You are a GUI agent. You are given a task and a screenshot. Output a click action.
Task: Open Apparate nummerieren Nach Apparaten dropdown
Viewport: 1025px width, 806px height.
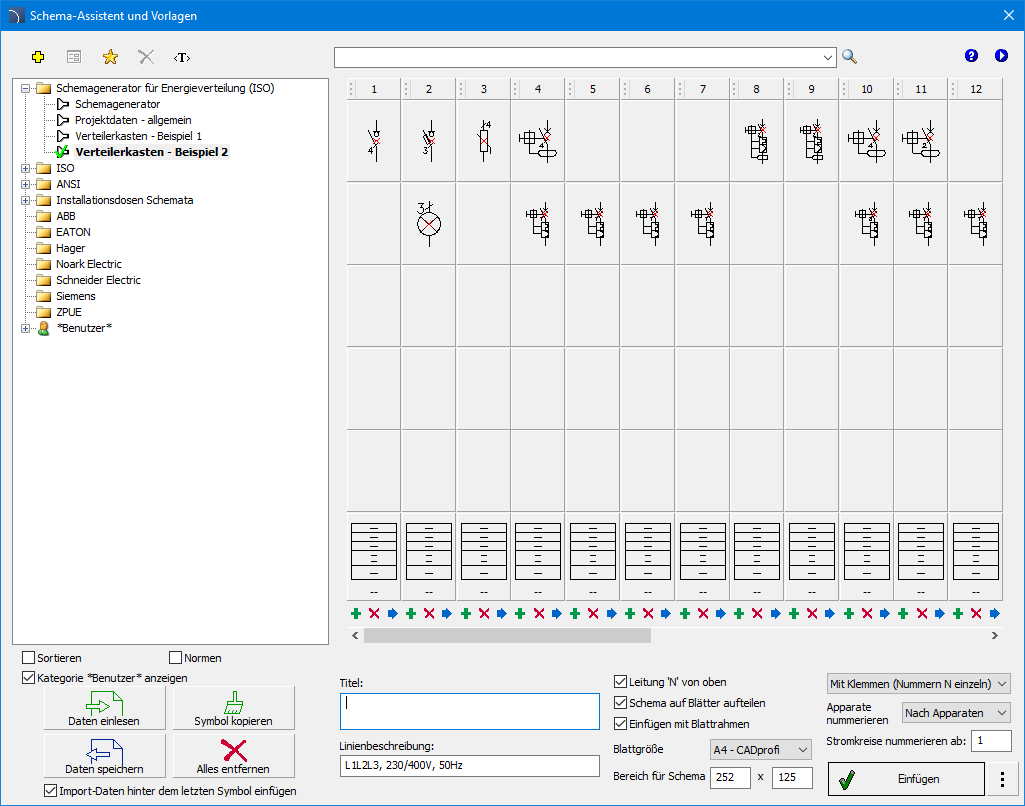point(956,713)
